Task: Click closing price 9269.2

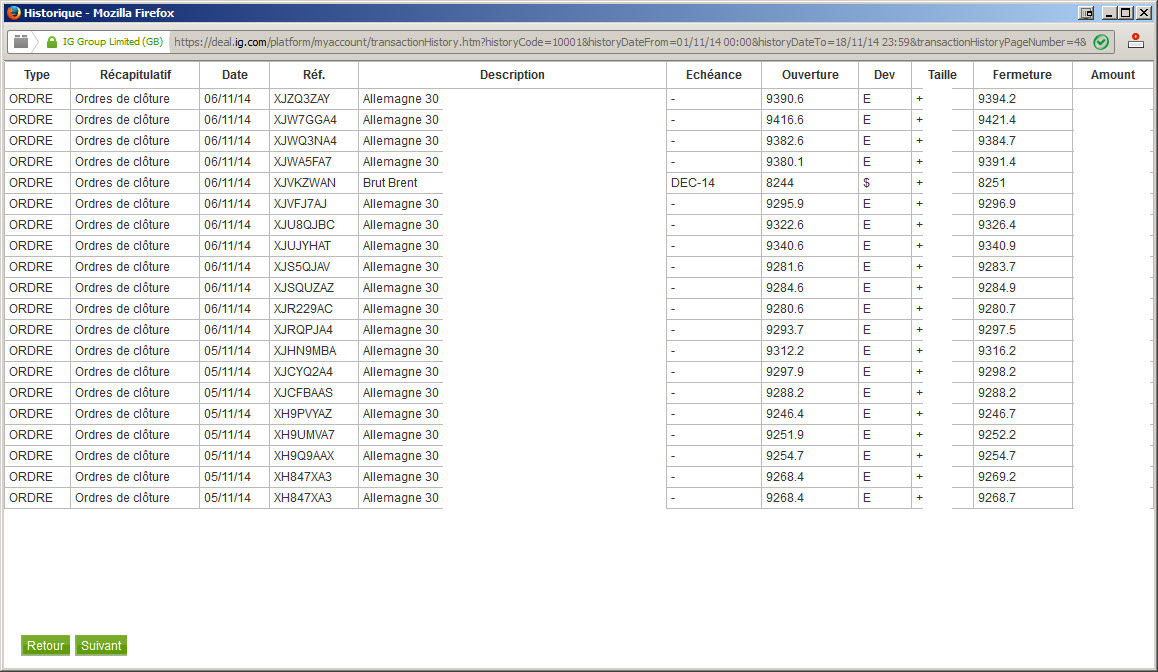Action: pos(997,477)
